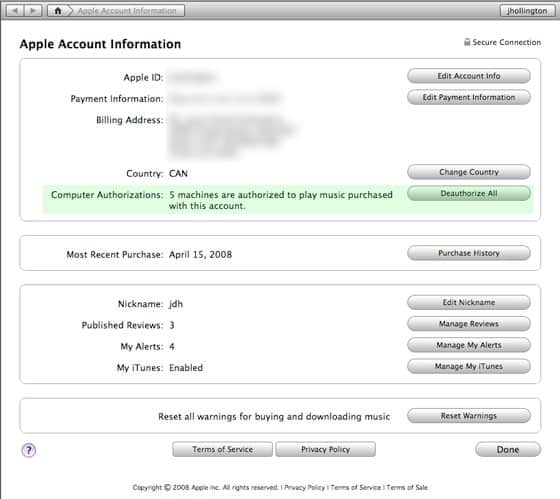This screenshot has height=499, width=560.
Task: Open Manage Reviews
Action: [x=469, y=324]
